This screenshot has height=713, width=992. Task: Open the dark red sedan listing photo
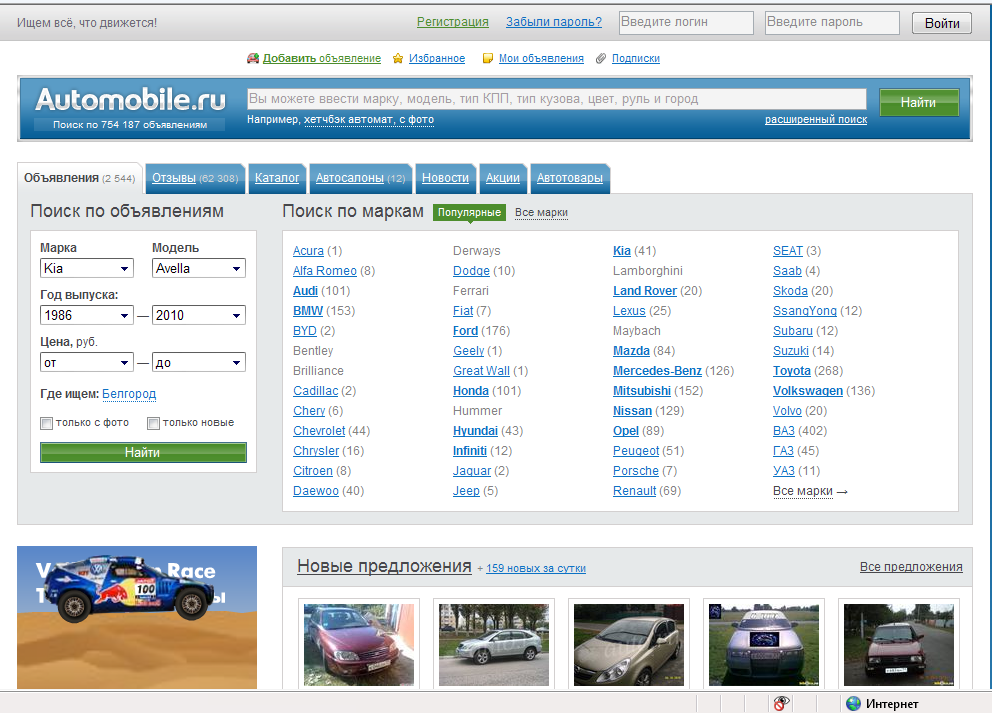tap(359, 644)
